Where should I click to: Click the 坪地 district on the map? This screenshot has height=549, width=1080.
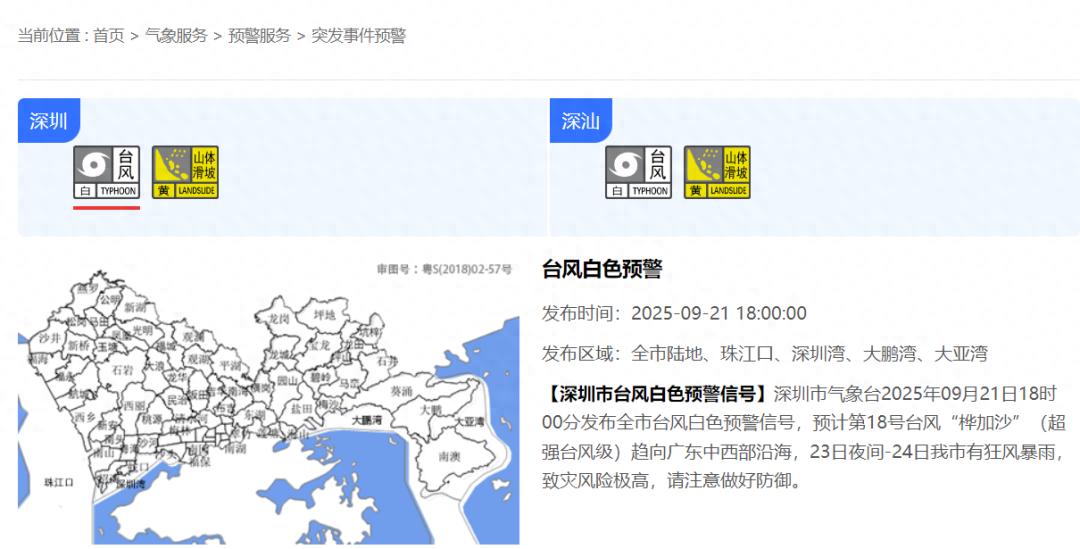(324, 315)
